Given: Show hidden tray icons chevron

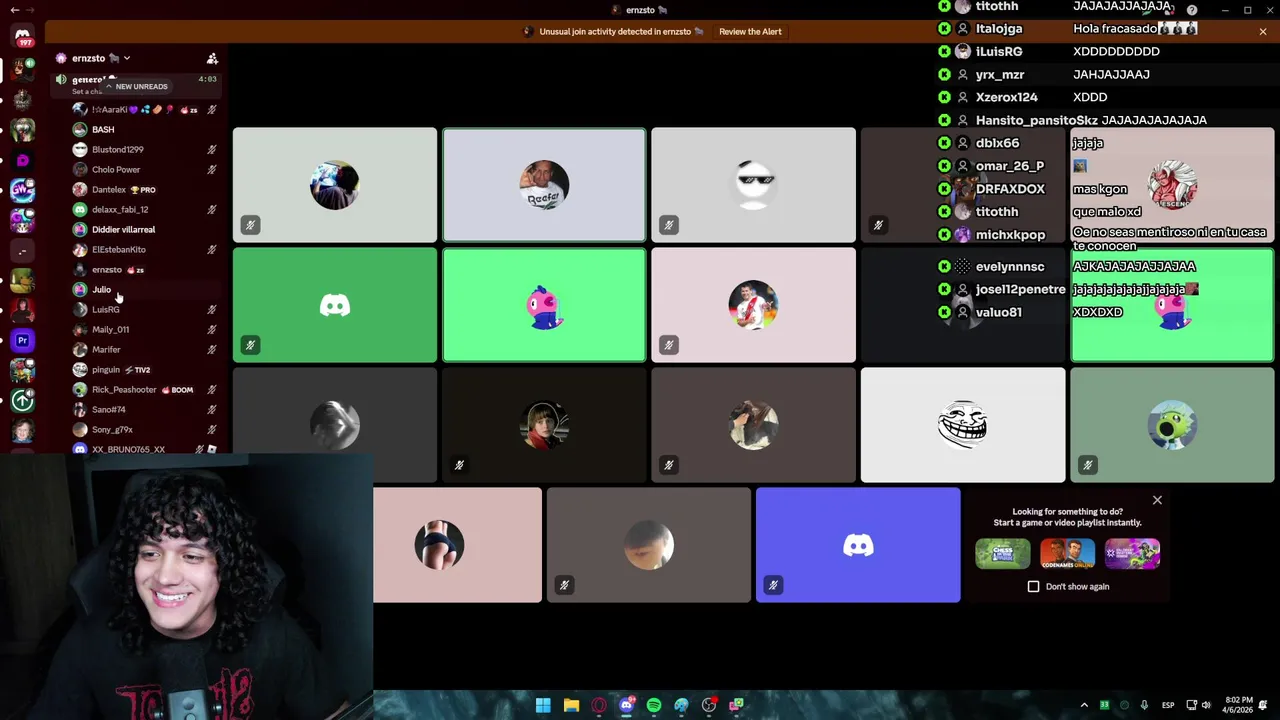Looking at the screenshot, I should point(1084,705).
